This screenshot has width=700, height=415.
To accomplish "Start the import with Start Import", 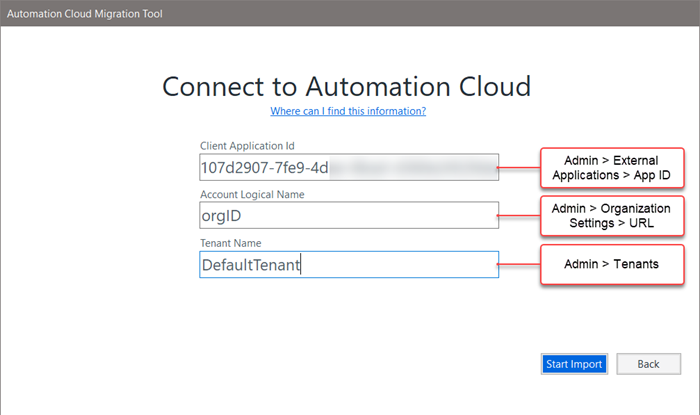I will pos(574,364).
